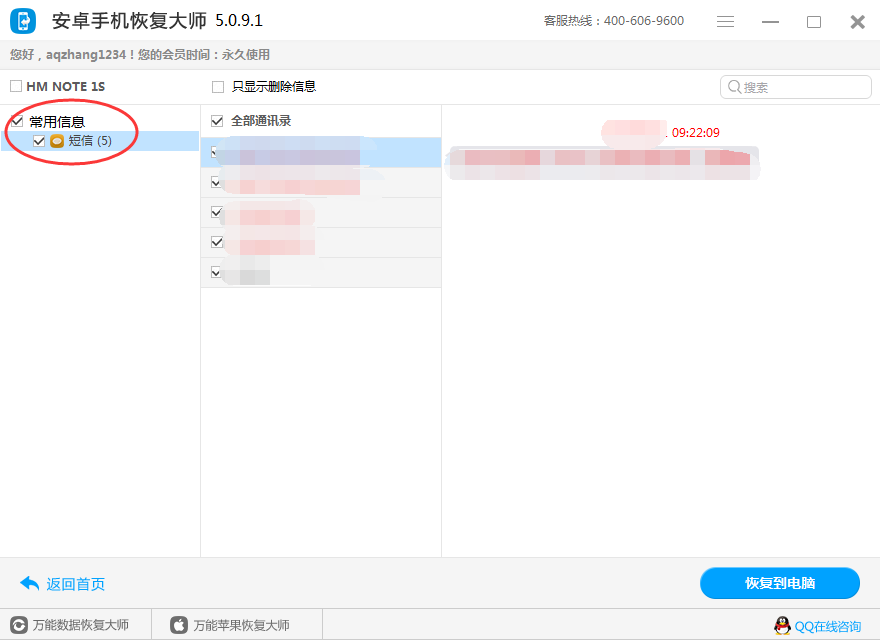Viewport: 880px width, 640px height.
Task: Click the 只显示删除信息 label text
Action: pos(274,86)
